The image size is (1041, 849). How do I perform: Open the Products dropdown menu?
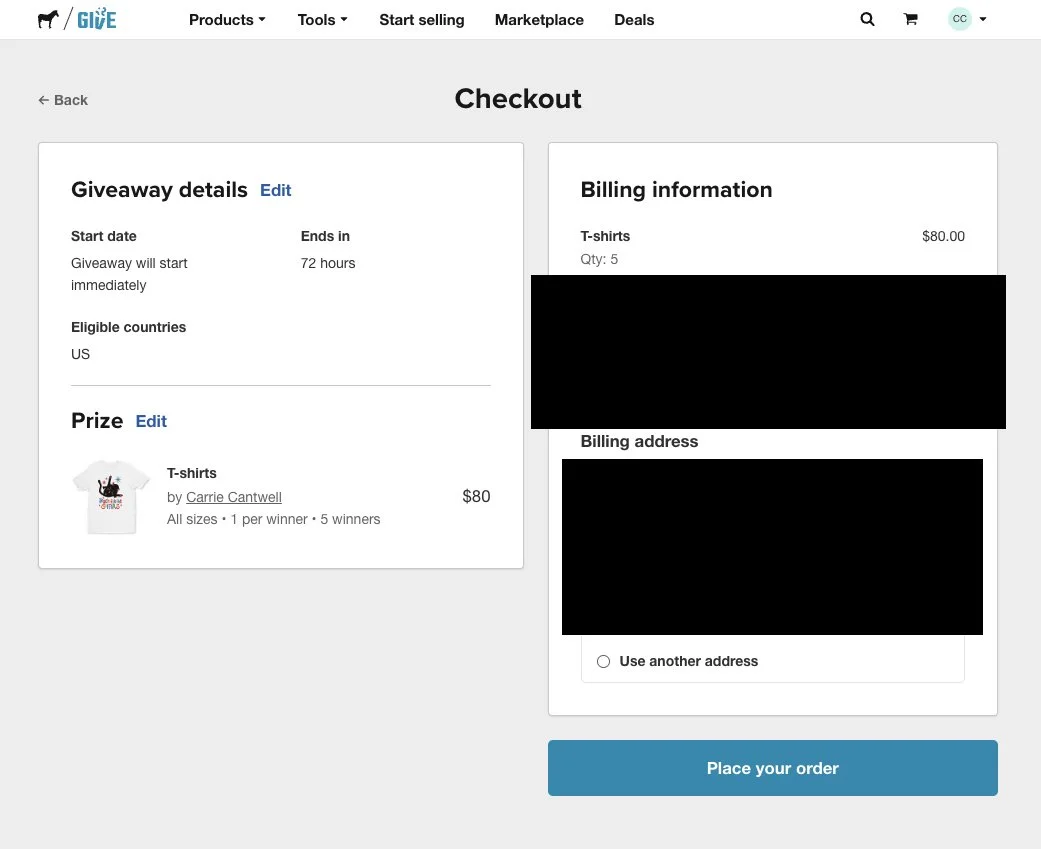coord(227,20)
